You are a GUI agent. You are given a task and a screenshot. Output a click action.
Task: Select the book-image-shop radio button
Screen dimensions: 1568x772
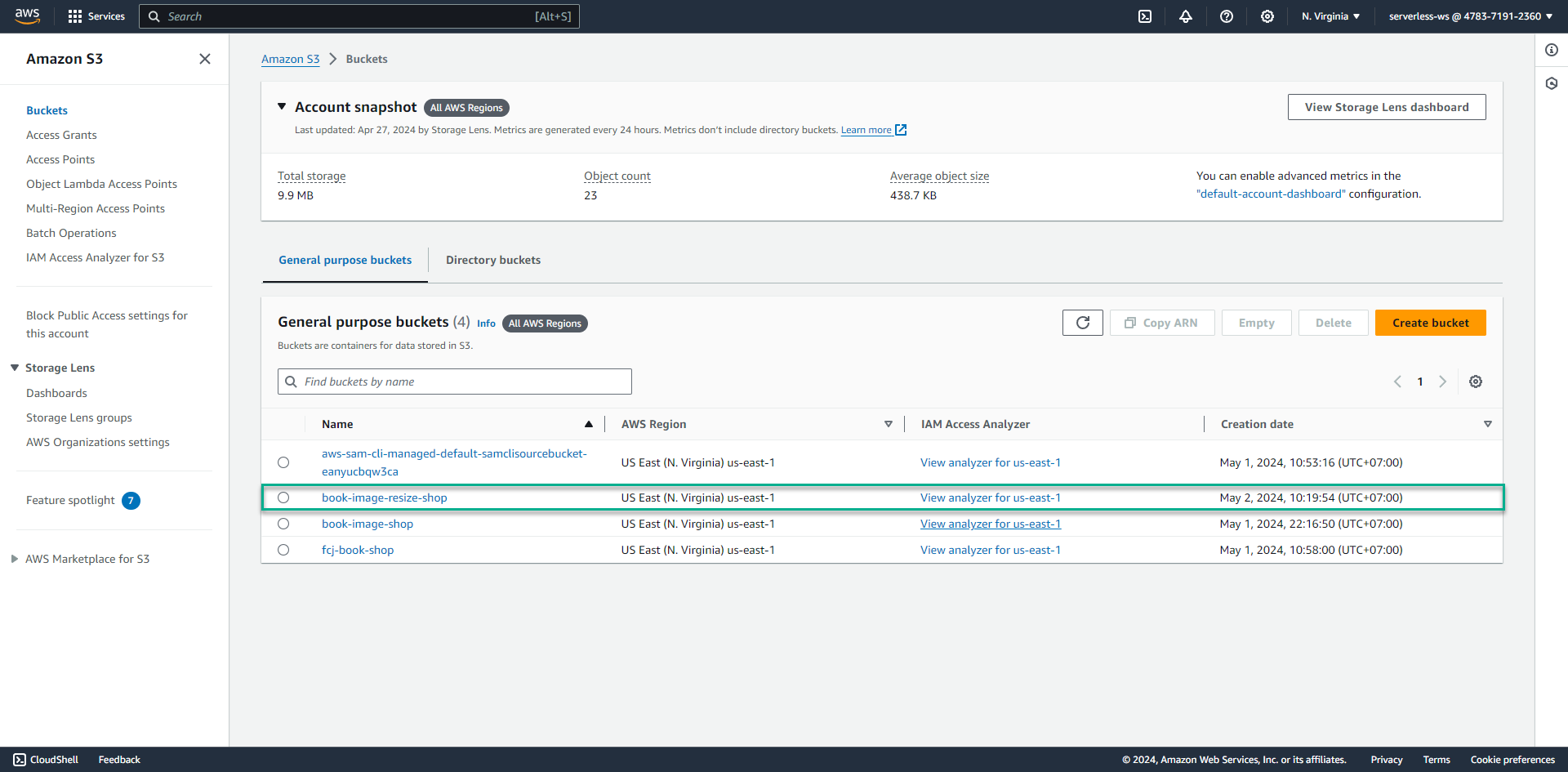pos(283,524)
